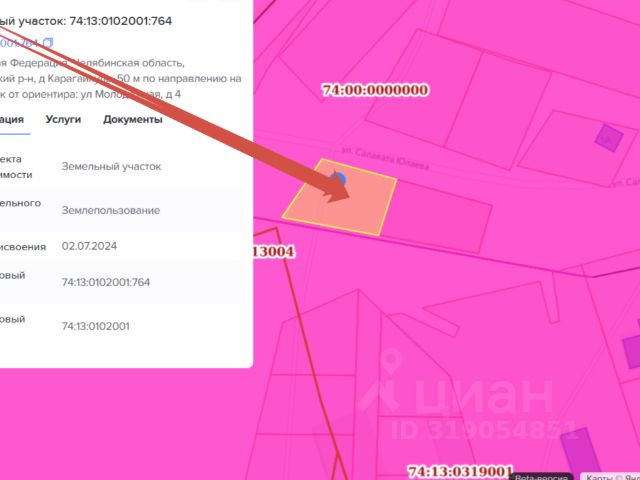
Task: Select the value 74:13:0102001:764 in table
Action: (106, 282)
